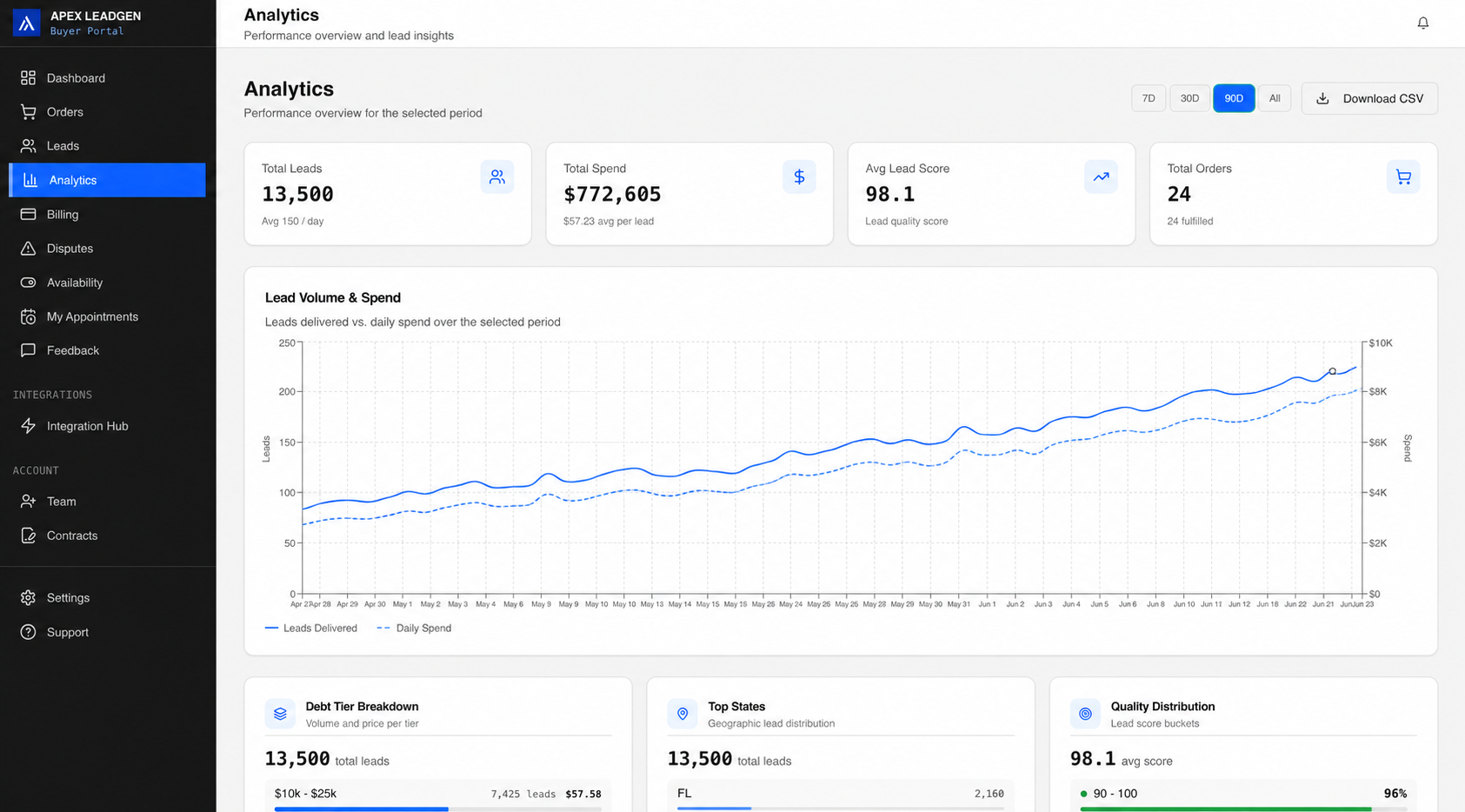Open Dashboard from the sidebar

pyautogui.click(x=108, y=78)
